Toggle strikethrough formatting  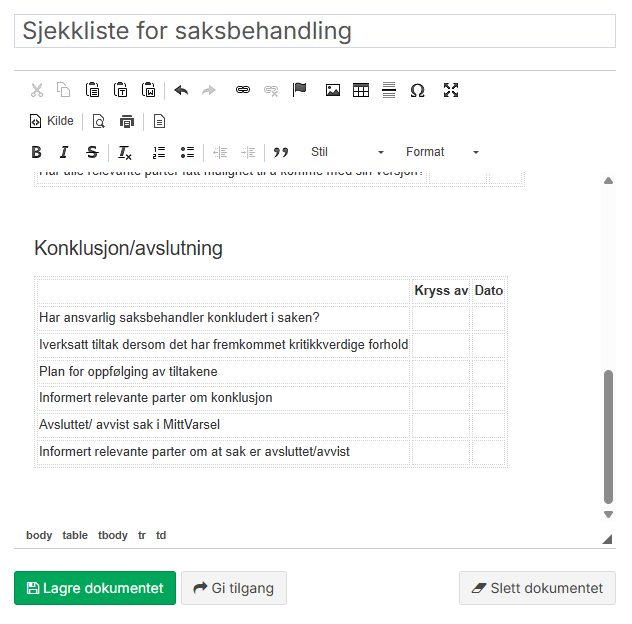92,152
